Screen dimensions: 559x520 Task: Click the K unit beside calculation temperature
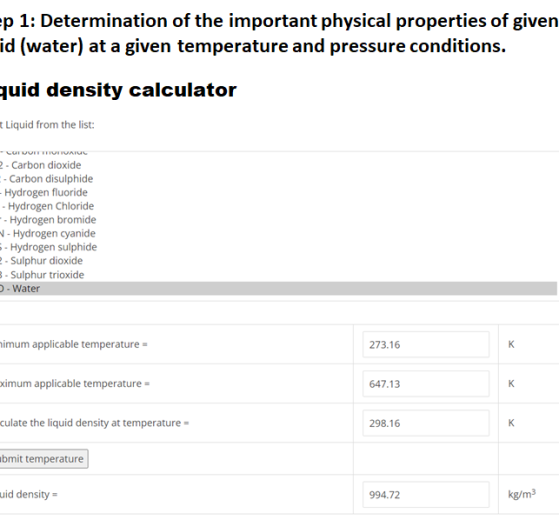point(511,423)
